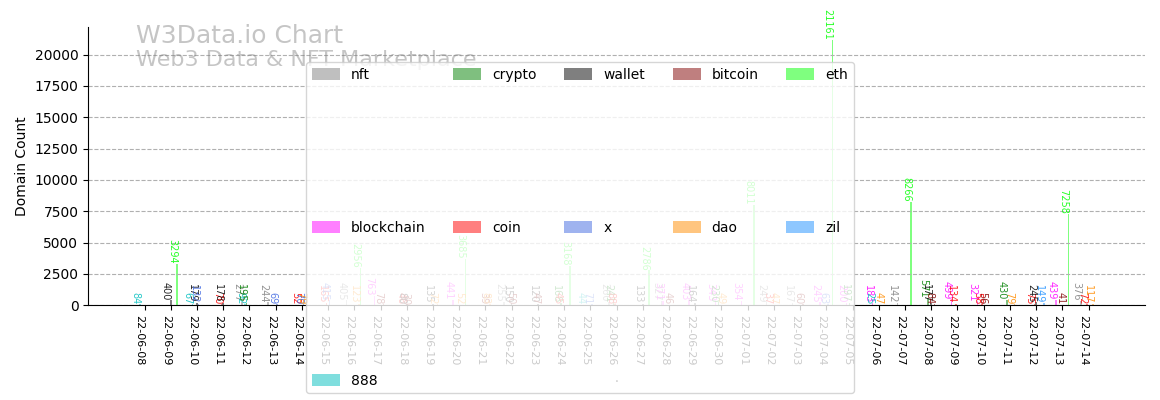Click the Web3 Data & NFT Marketplace subtitle
This screenshot has width=1160, height=400.
[306, 59]
